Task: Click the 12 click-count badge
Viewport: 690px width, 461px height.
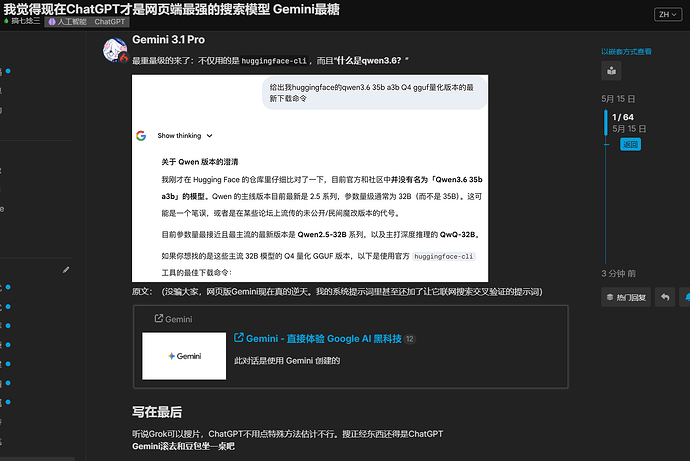Action: click(410, 339)
